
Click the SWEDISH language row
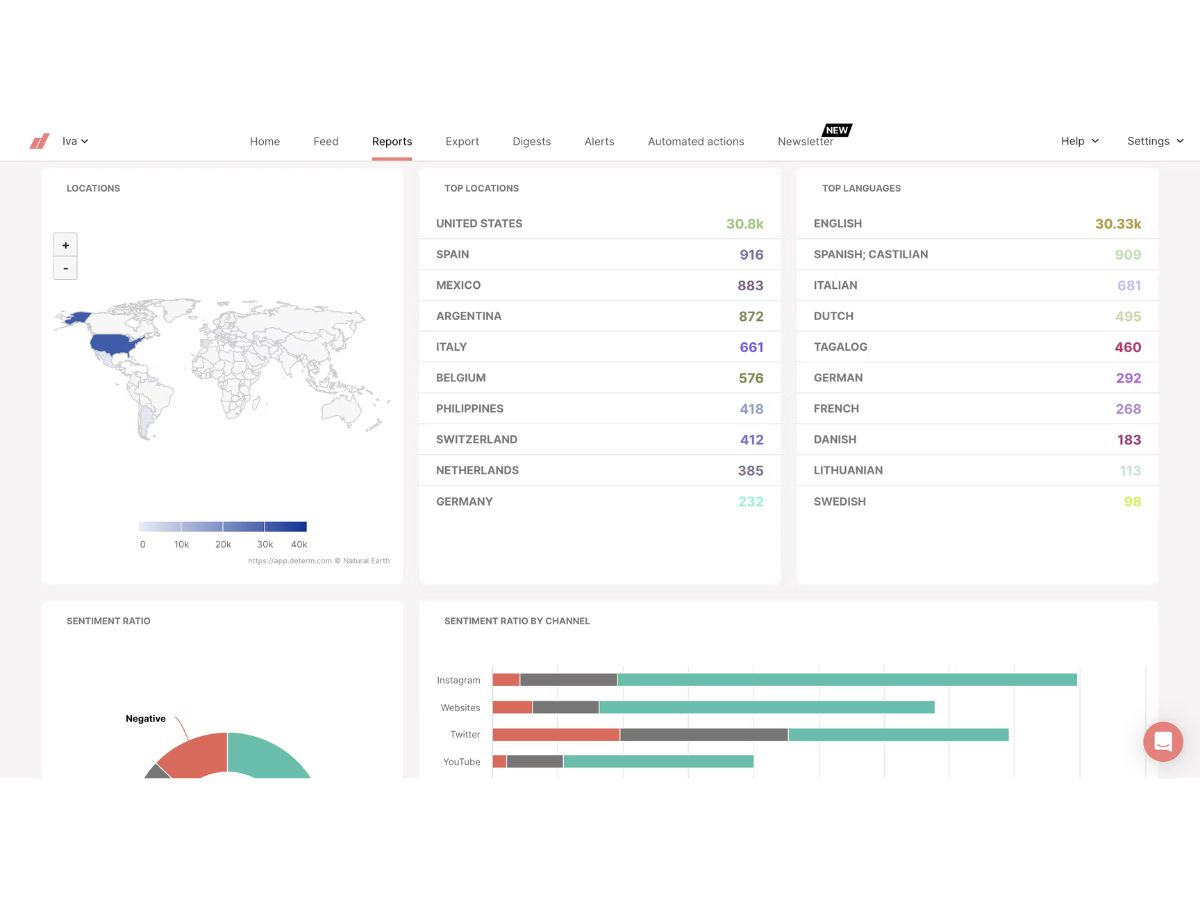click(977, 501)
